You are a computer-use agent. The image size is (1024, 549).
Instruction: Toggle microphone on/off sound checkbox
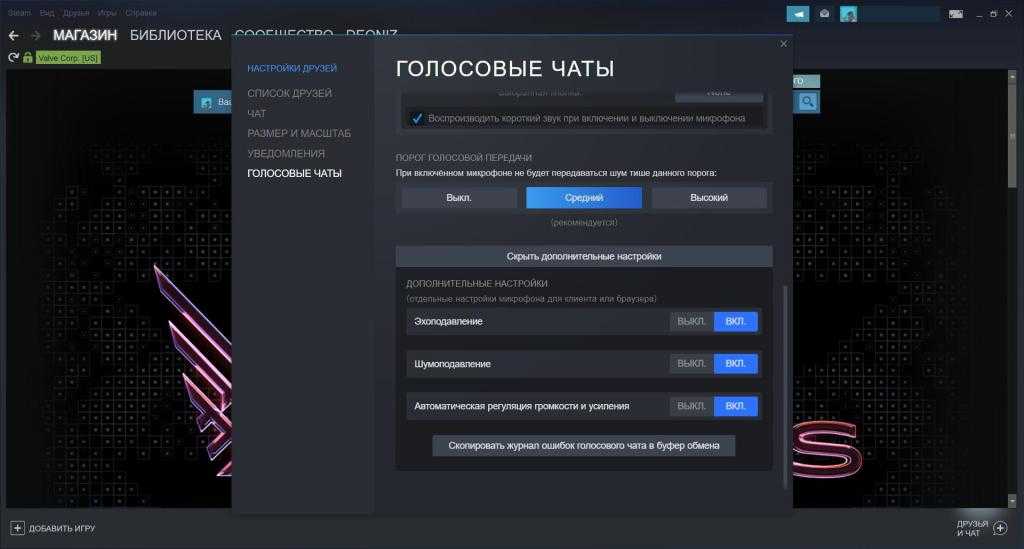pyautogui.click(x=417, y=118)
